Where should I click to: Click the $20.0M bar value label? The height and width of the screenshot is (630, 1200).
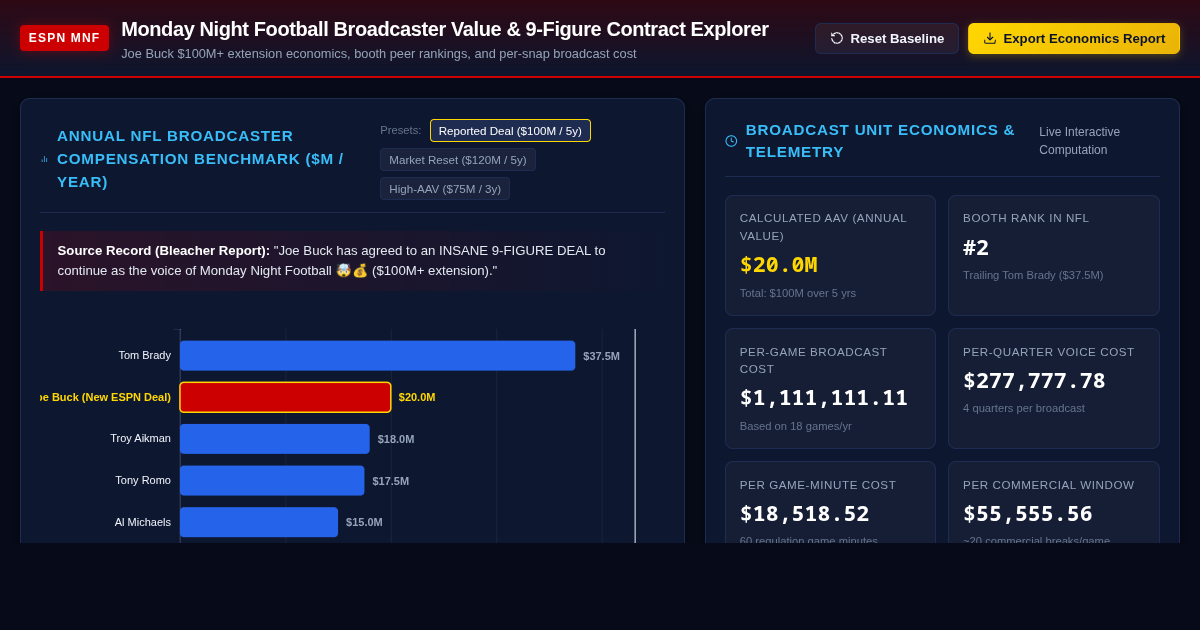(417, 397)
